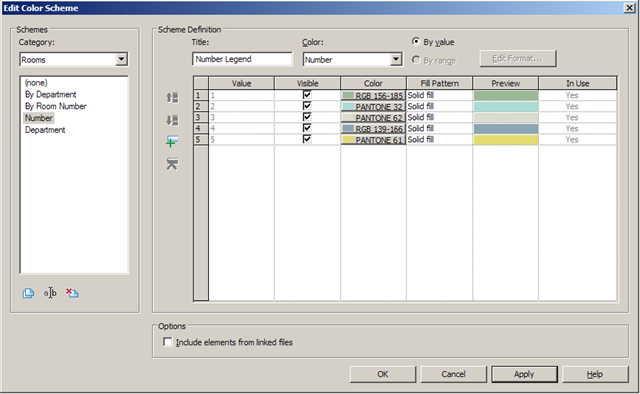Open the RGB 139-166 color swatch
Viewport: 640px width, 394px height.
tap(373, 128)
